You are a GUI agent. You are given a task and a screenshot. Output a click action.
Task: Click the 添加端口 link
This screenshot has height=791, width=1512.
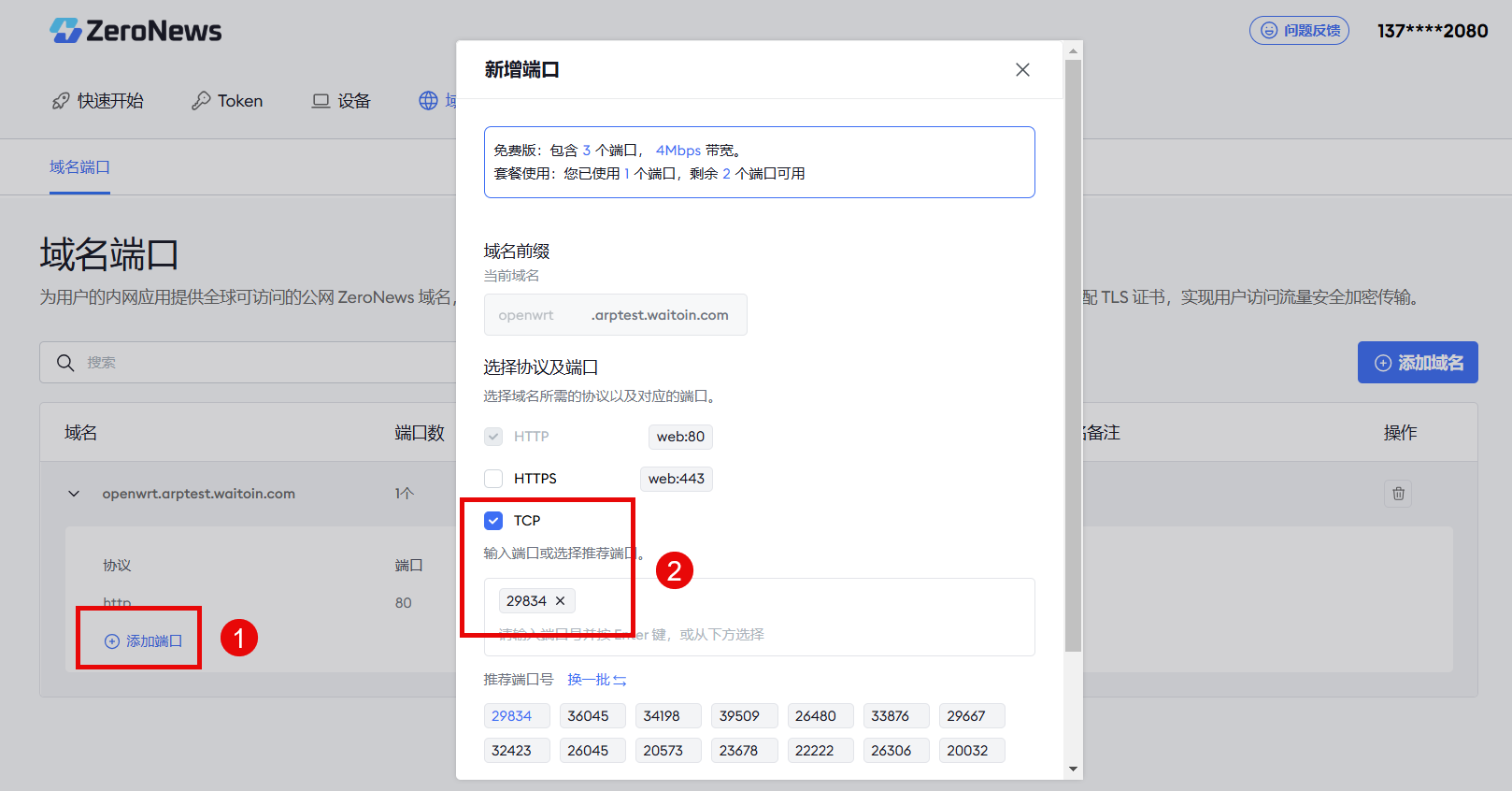pyautogui.click(x=143, y=641)
